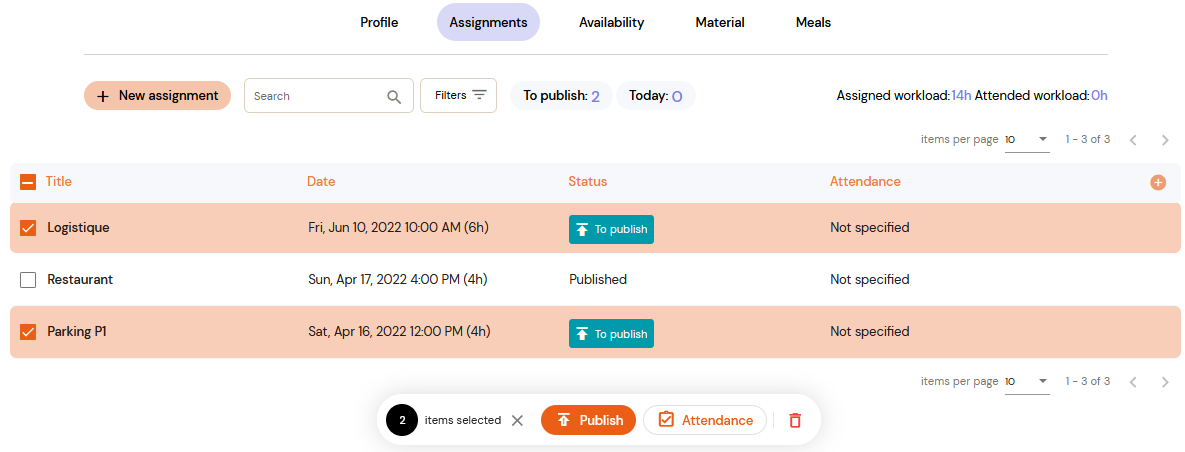1185x452 pixels.
Task: Open the Filters menu
Action: coord(458,95)
